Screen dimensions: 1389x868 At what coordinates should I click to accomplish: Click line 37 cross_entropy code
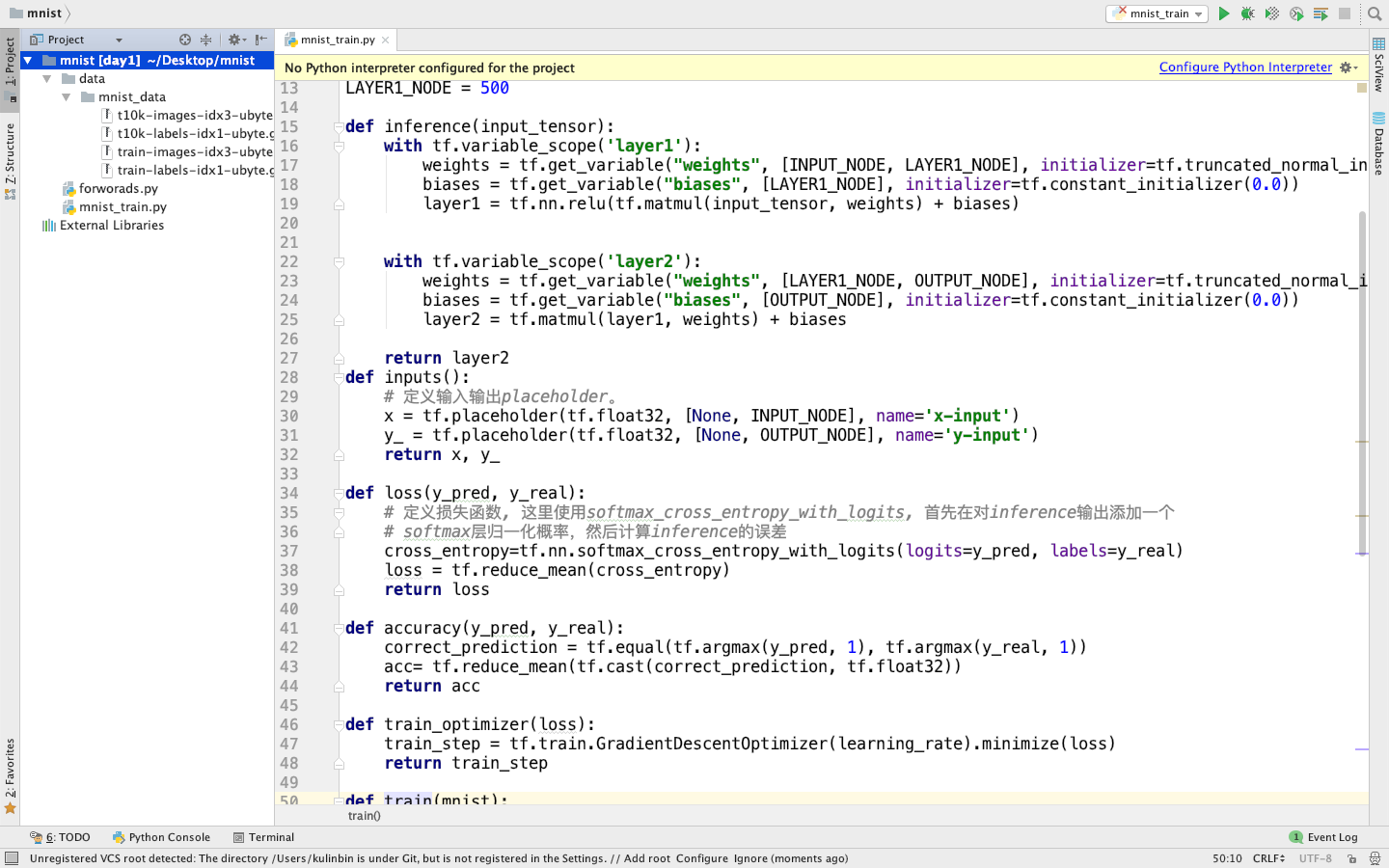[x=783, y=551]
